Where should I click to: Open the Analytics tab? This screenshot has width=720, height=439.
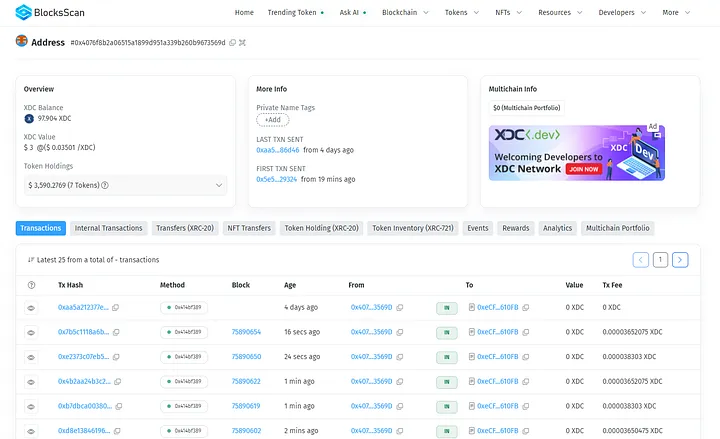pos(557,228)
